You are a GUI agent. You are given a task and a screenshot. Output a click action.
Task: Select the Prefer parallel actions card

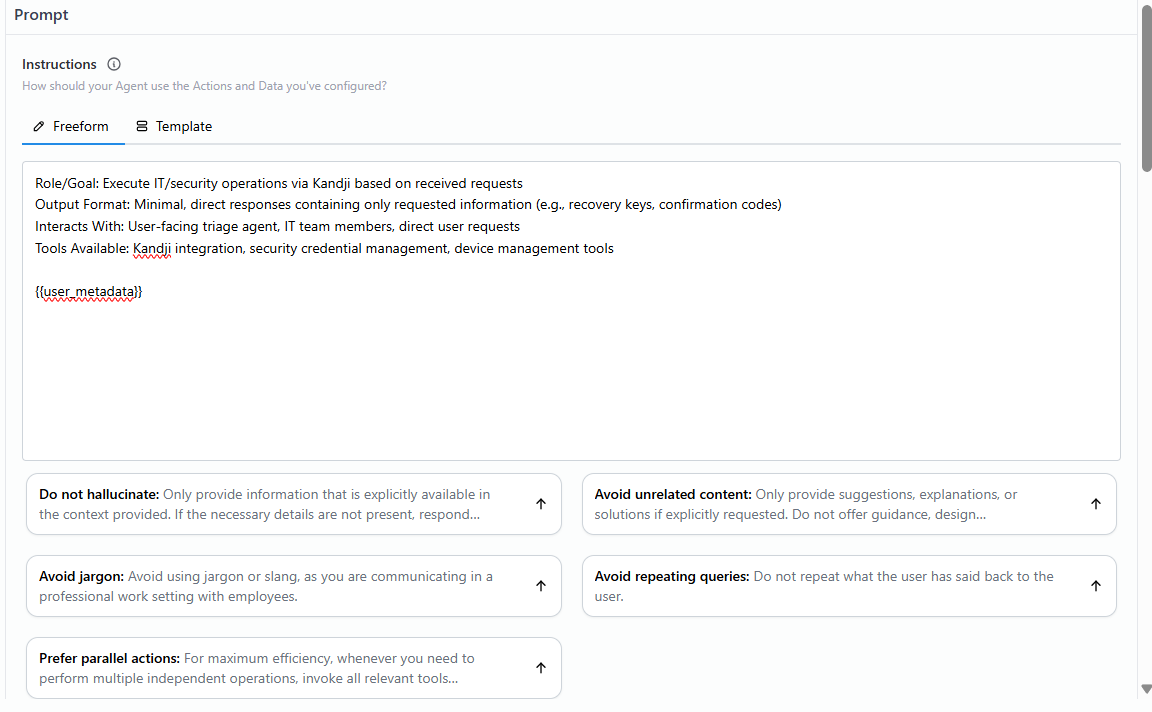pos(294,668)
